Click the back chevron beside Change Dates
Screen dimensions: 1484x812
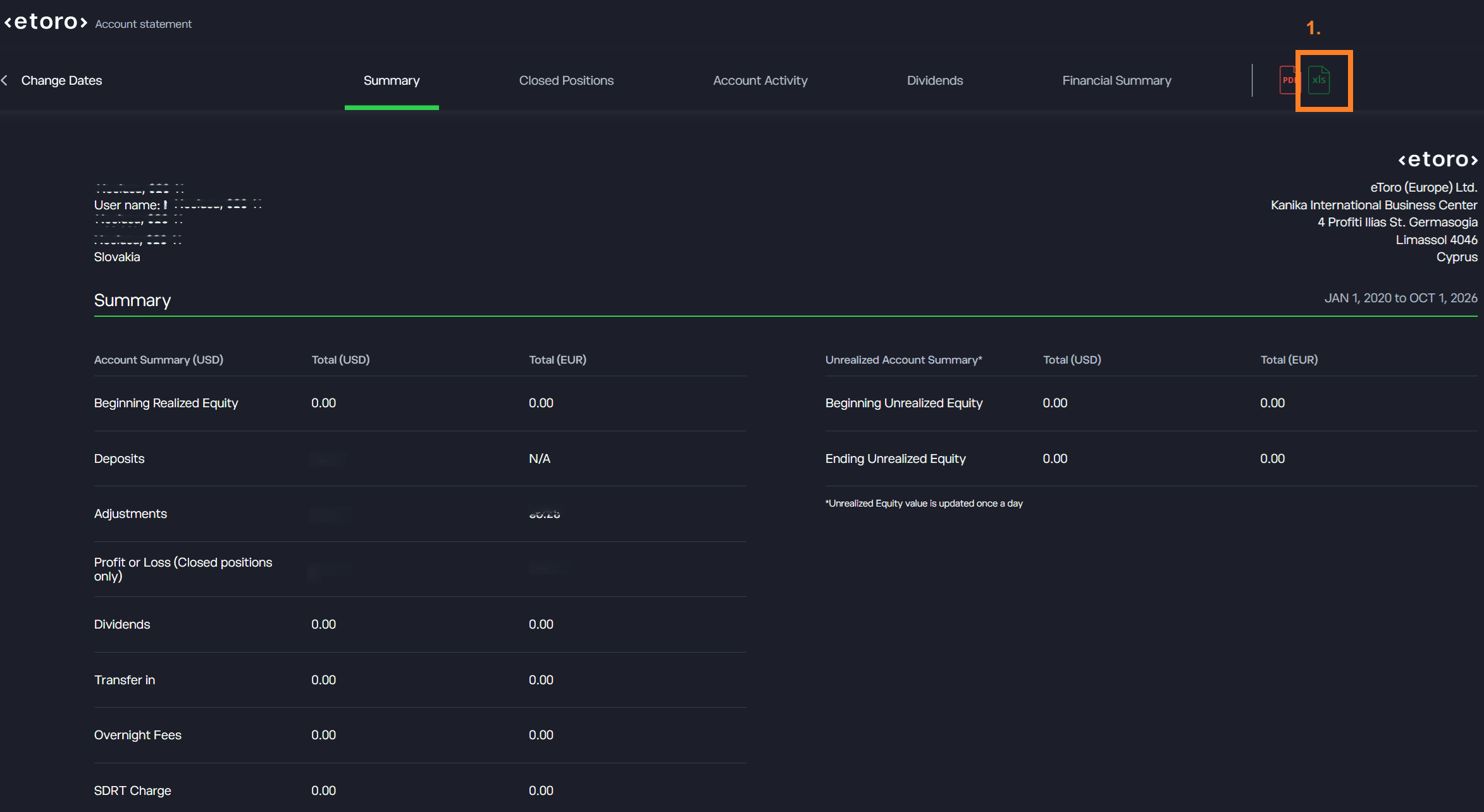[5, 80]
